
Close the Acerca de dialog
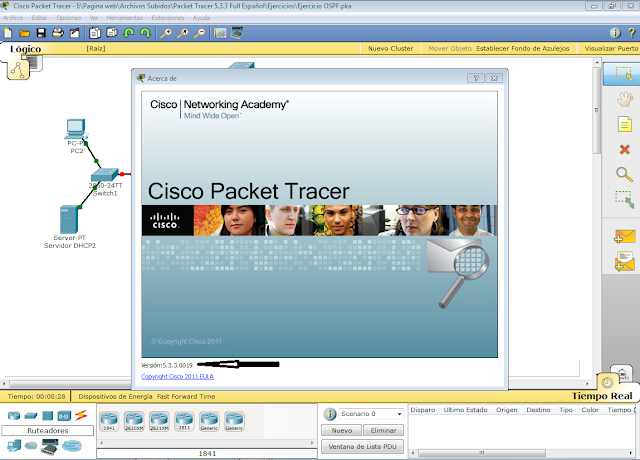point(494,78)
